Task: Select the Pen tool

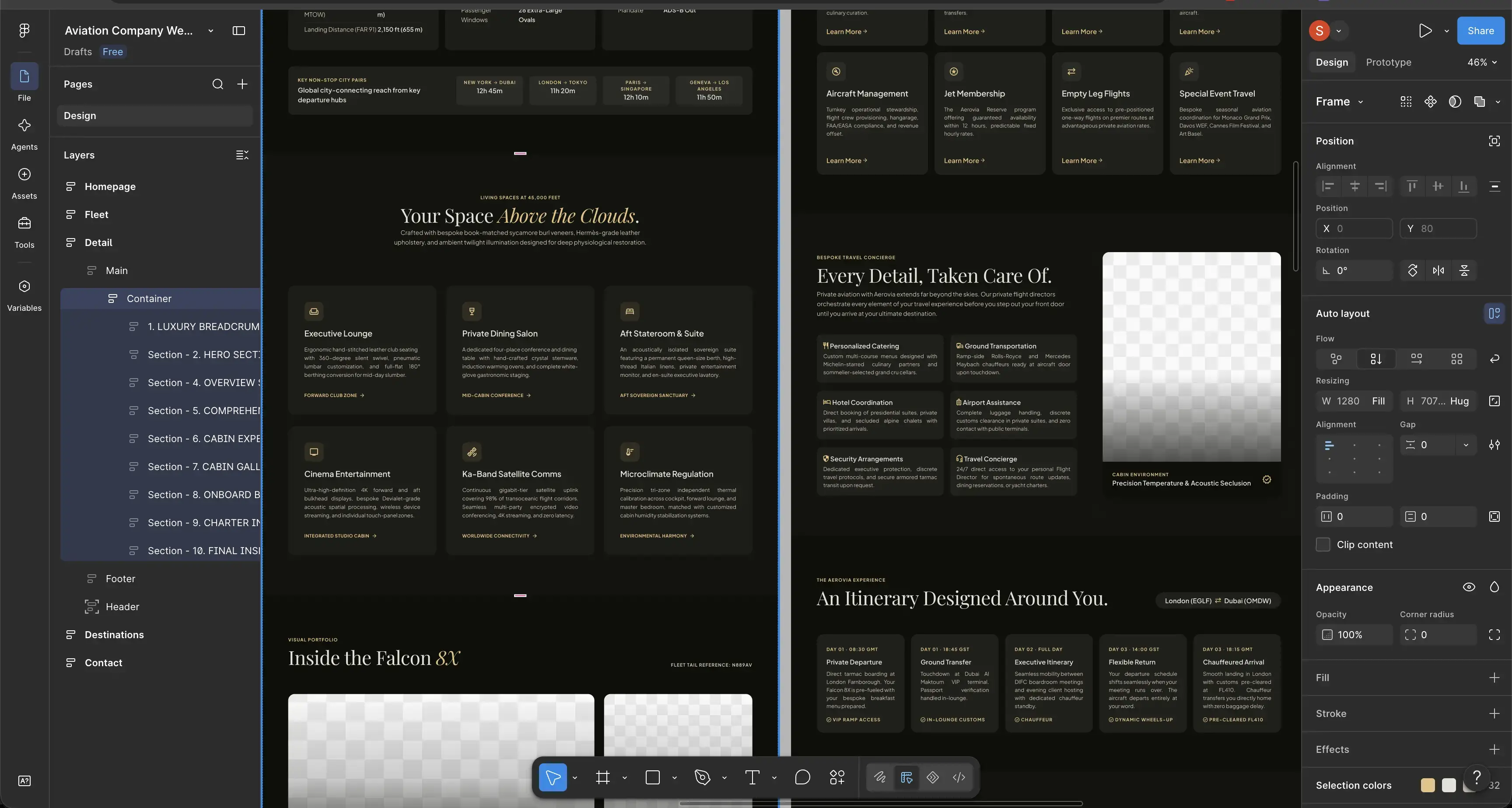Action: (x=702, y=777)
